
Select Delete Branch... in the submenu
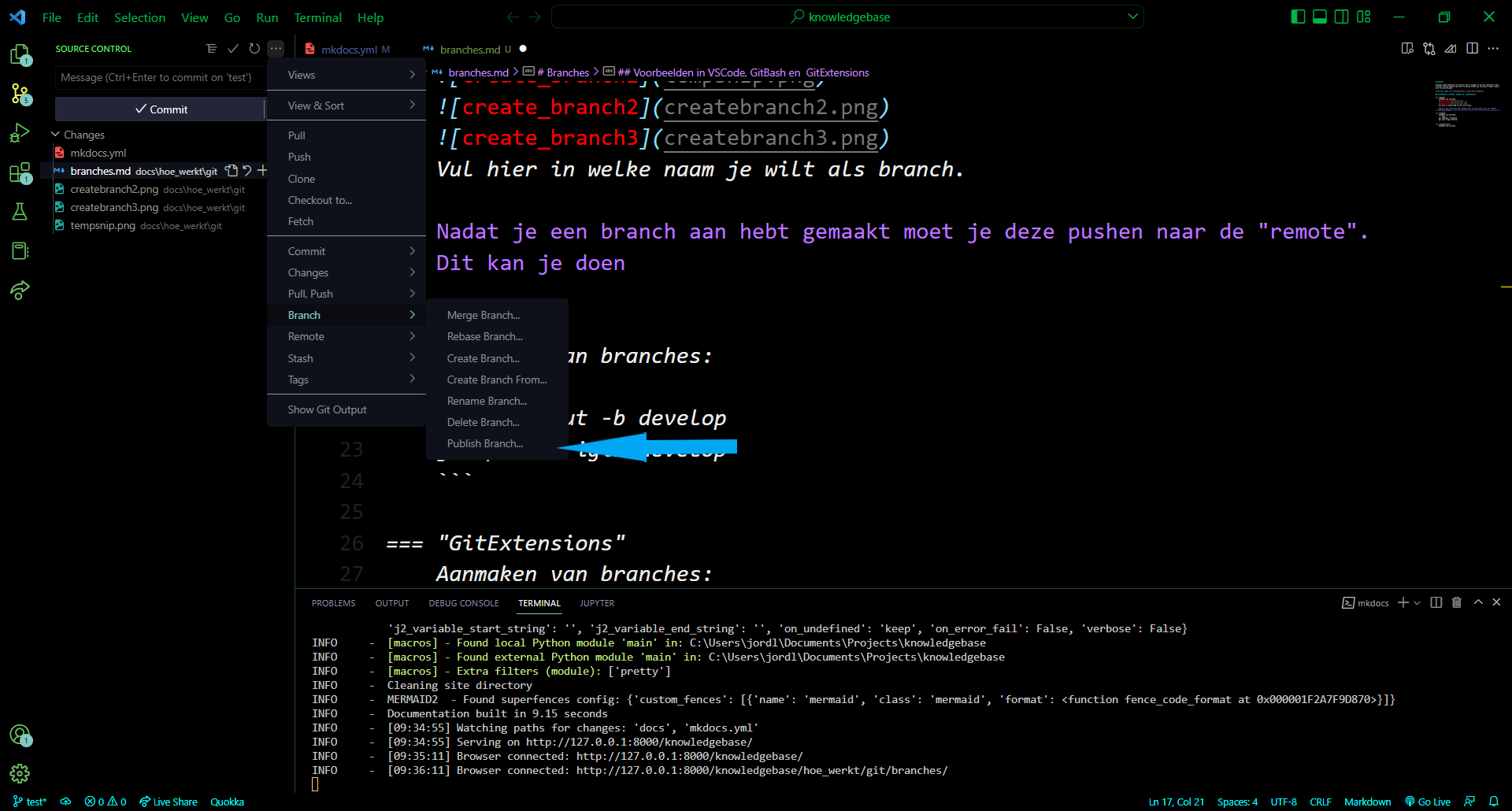click(497, 422)
